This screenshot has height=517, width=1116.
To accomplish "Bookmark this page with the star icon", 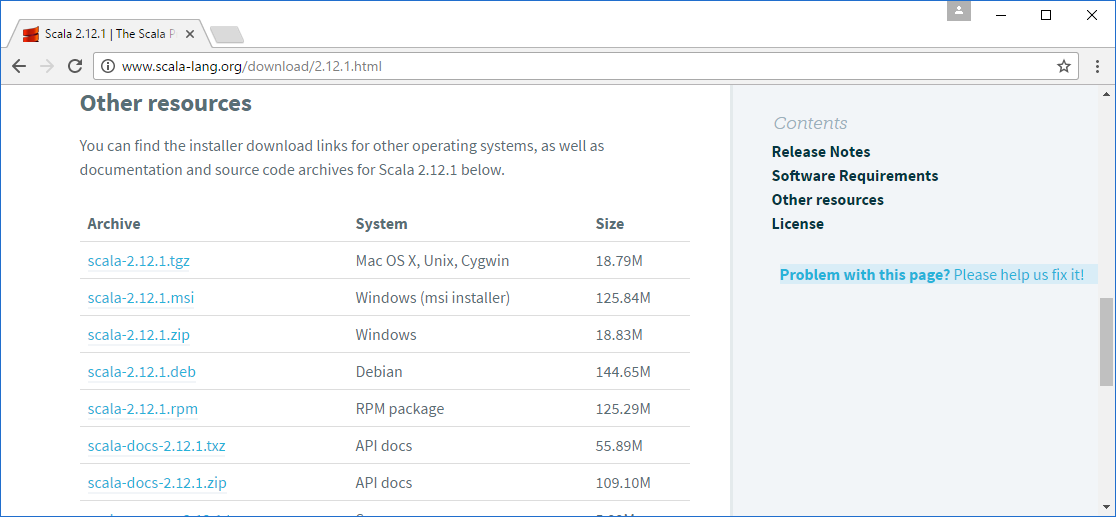I will coord(1063,66).
